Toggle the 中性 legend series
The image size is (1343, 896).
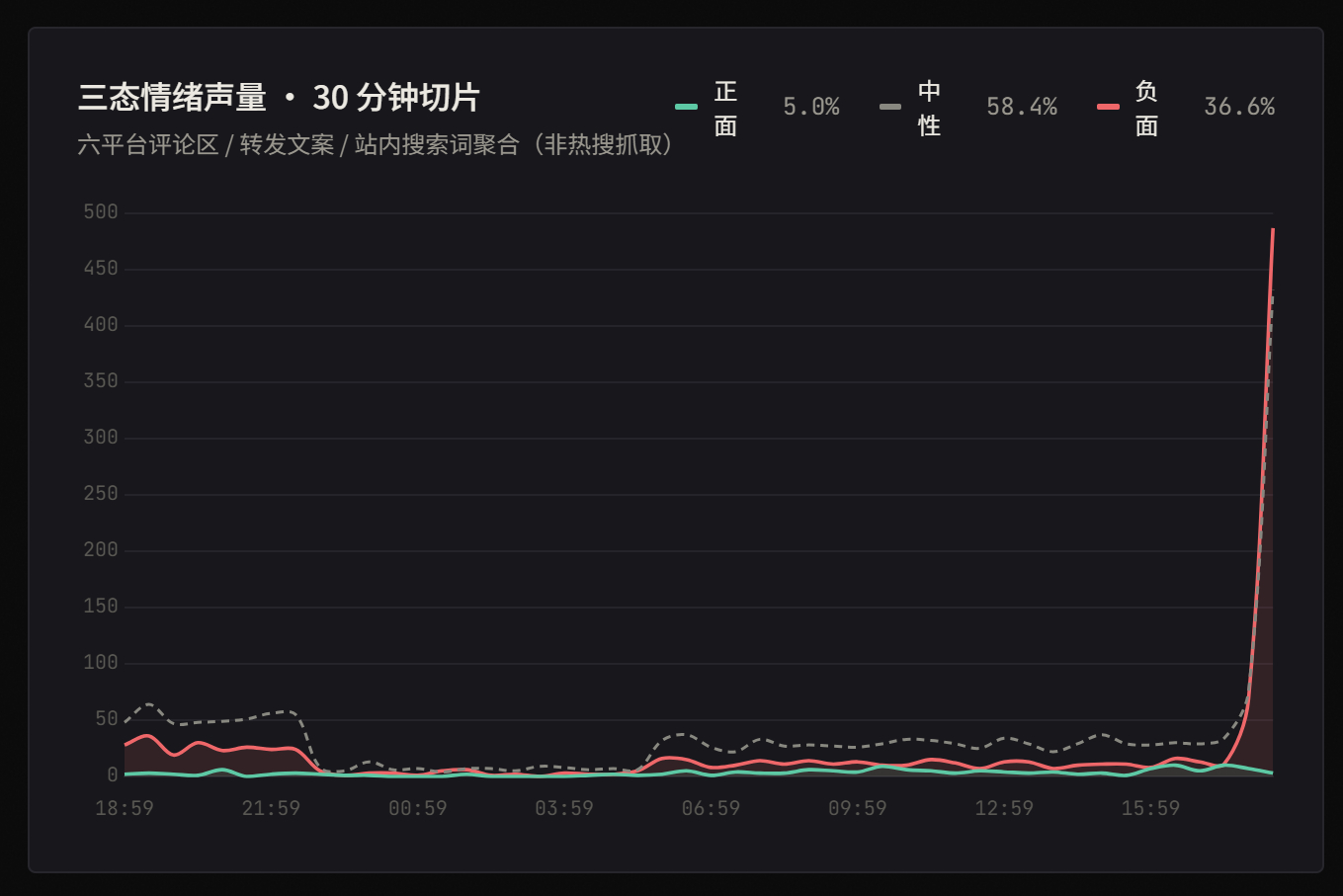coord(968,107)
